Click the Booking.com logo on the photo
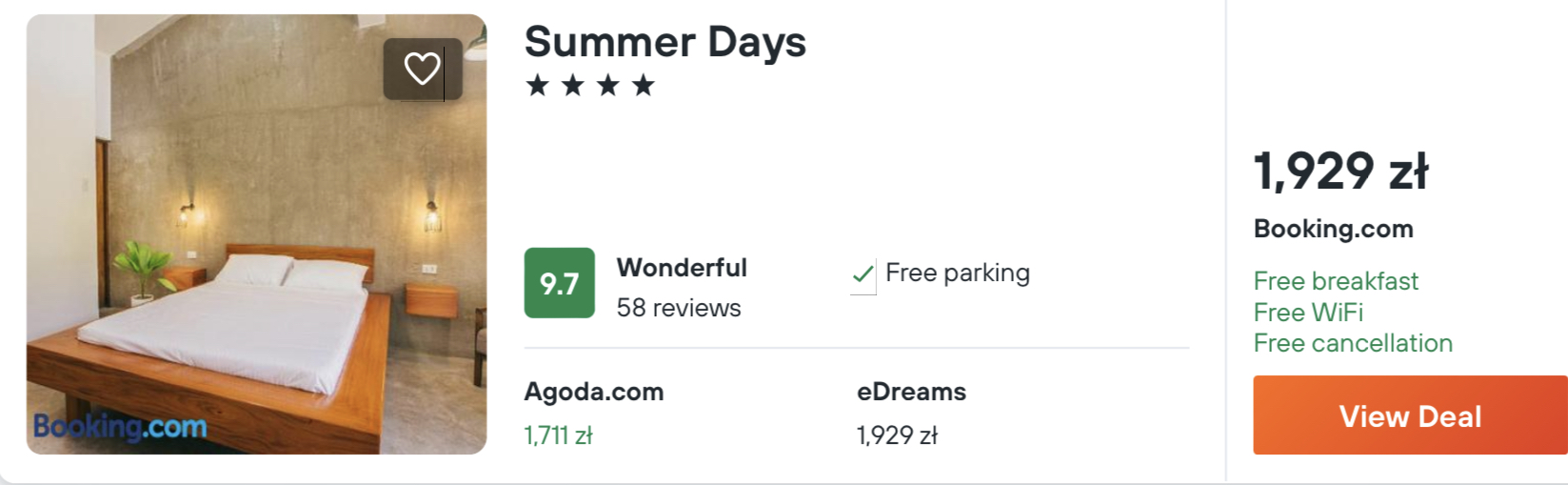1568x485 pixels. (120, 426)
